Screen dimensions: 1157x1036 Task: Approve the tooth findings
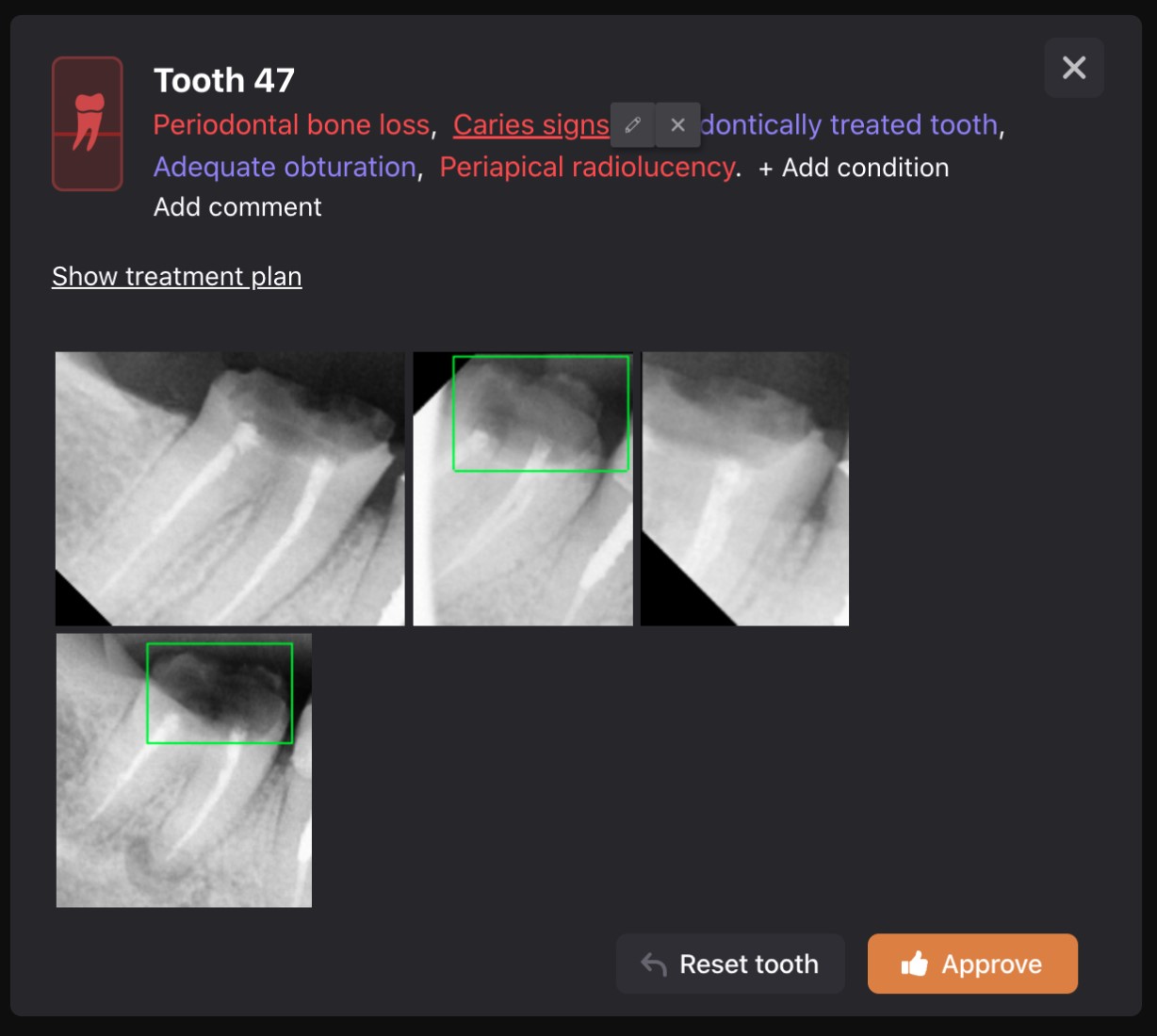click(972, 963)
